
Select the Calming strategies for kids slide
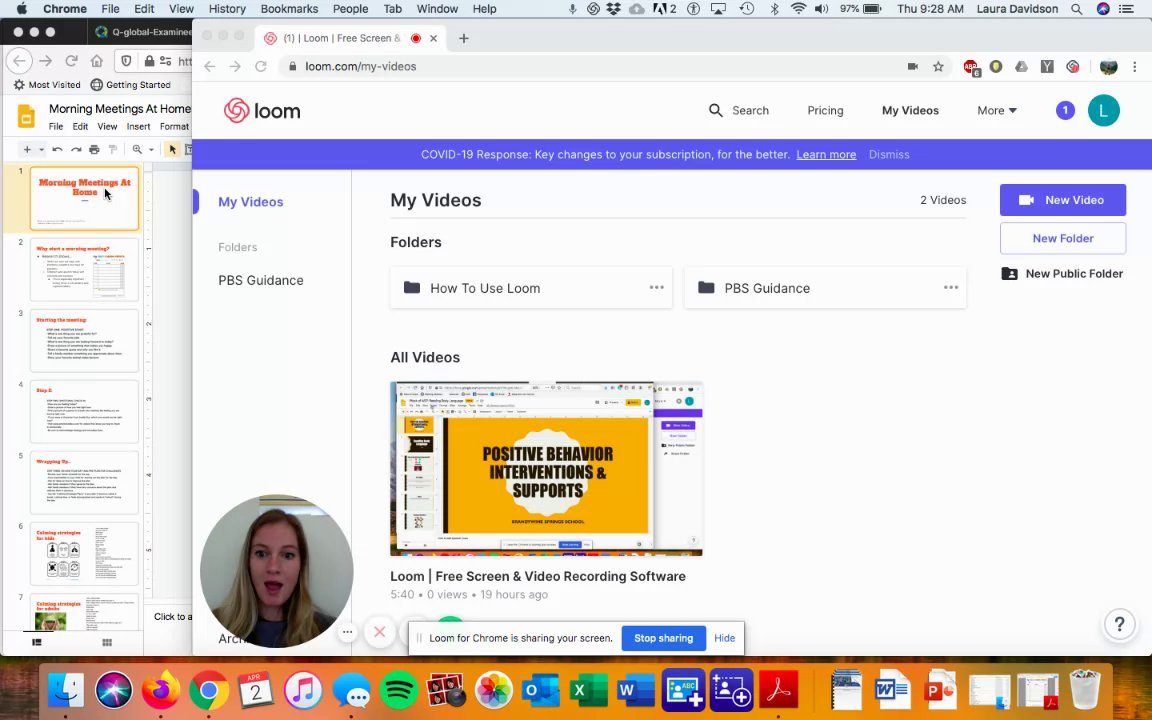[84, 554]
